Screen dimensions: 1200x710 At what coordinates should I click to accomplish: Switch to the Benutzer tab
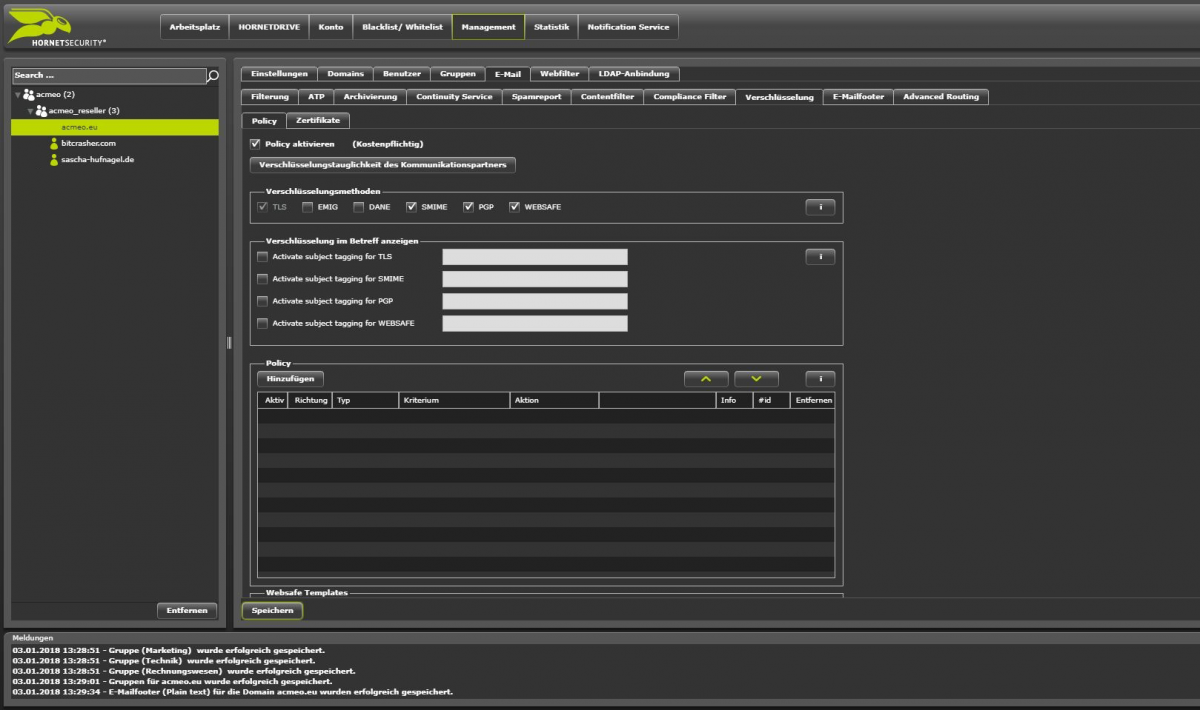[402, 74]
